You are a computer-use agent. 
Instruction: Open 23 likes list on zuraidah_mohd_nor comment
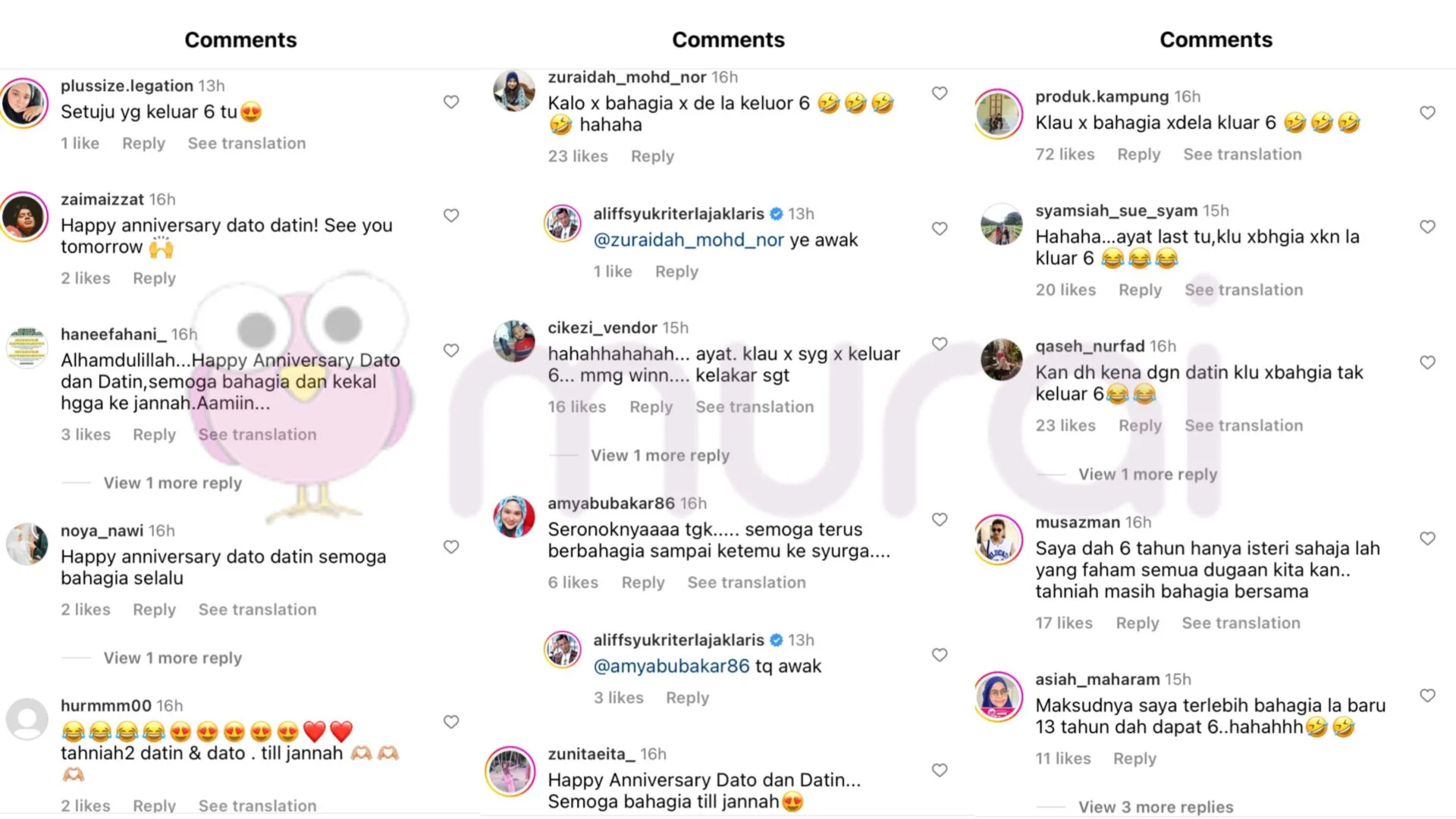click(x=578, y=156)
